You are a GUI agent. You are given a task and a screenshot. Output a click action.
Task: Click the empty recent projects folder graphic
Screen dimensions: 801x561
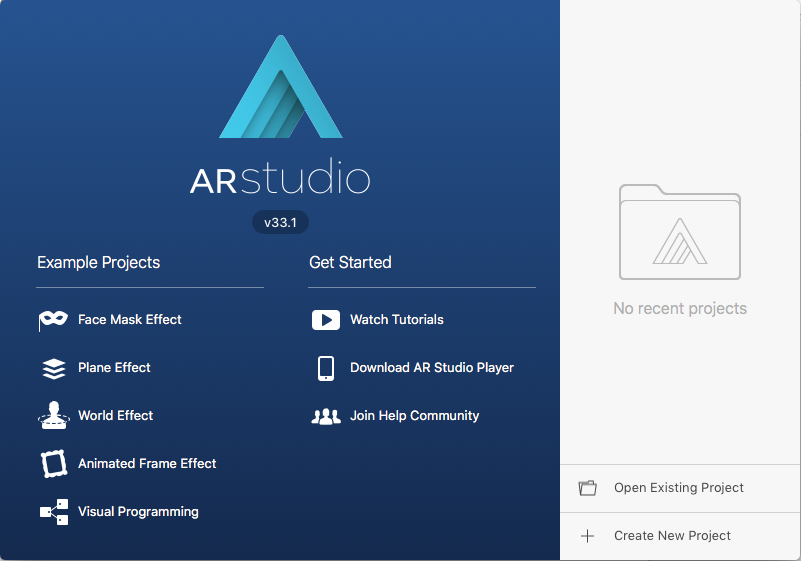point(680,232)
